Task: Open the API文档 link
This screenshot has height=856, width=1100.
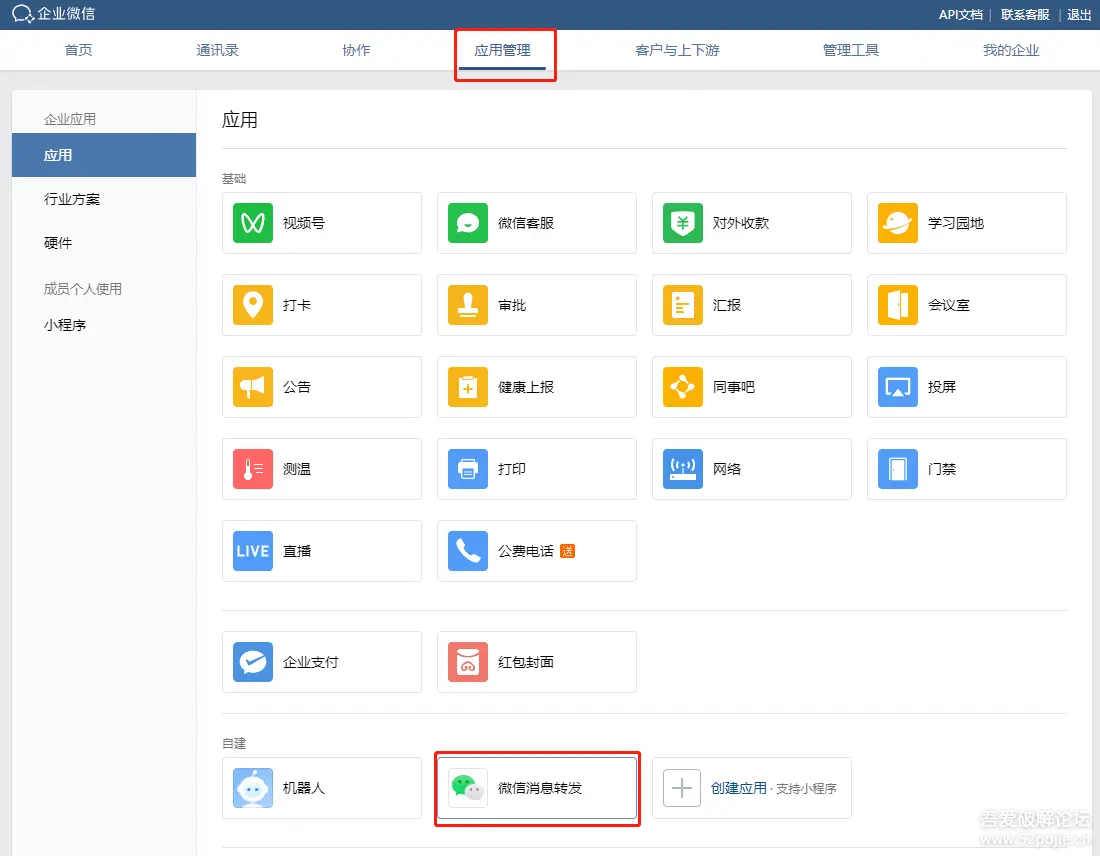Action: [960, 14]
